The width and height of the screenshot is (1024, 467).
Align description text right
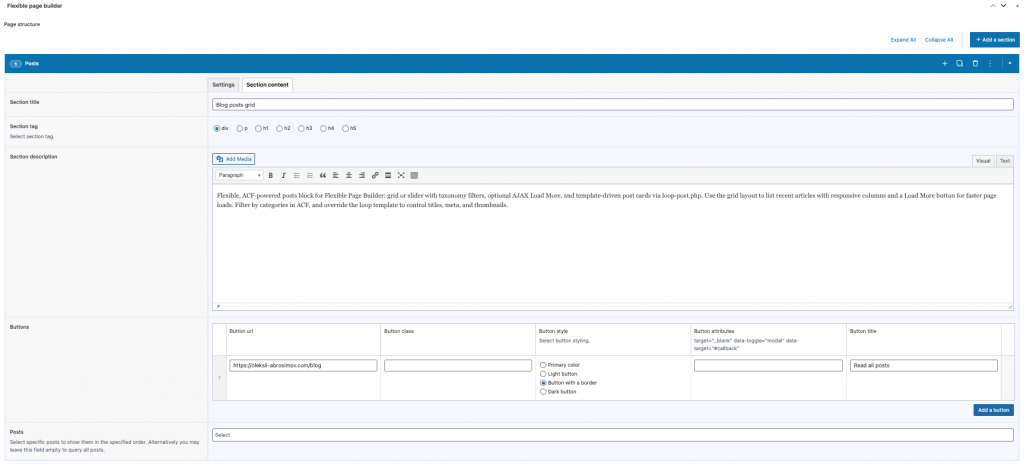362,176
